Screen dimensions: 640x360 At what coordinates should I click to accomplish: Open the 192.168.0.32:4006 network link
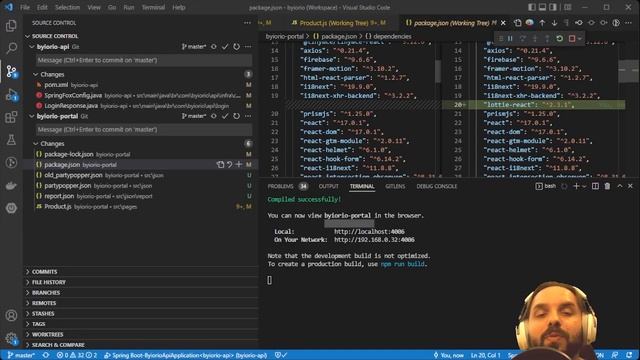374,240
